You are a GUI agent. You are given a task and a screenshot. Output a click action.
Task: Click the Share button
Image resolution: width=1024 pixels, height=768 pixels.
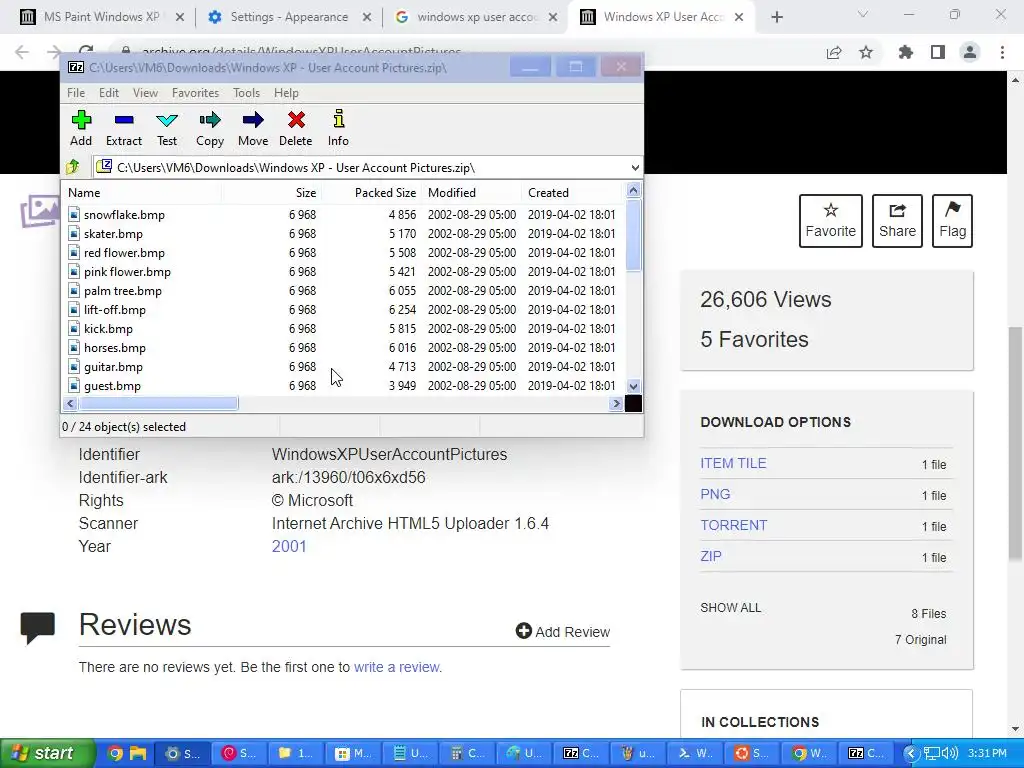tap(897, 221)
